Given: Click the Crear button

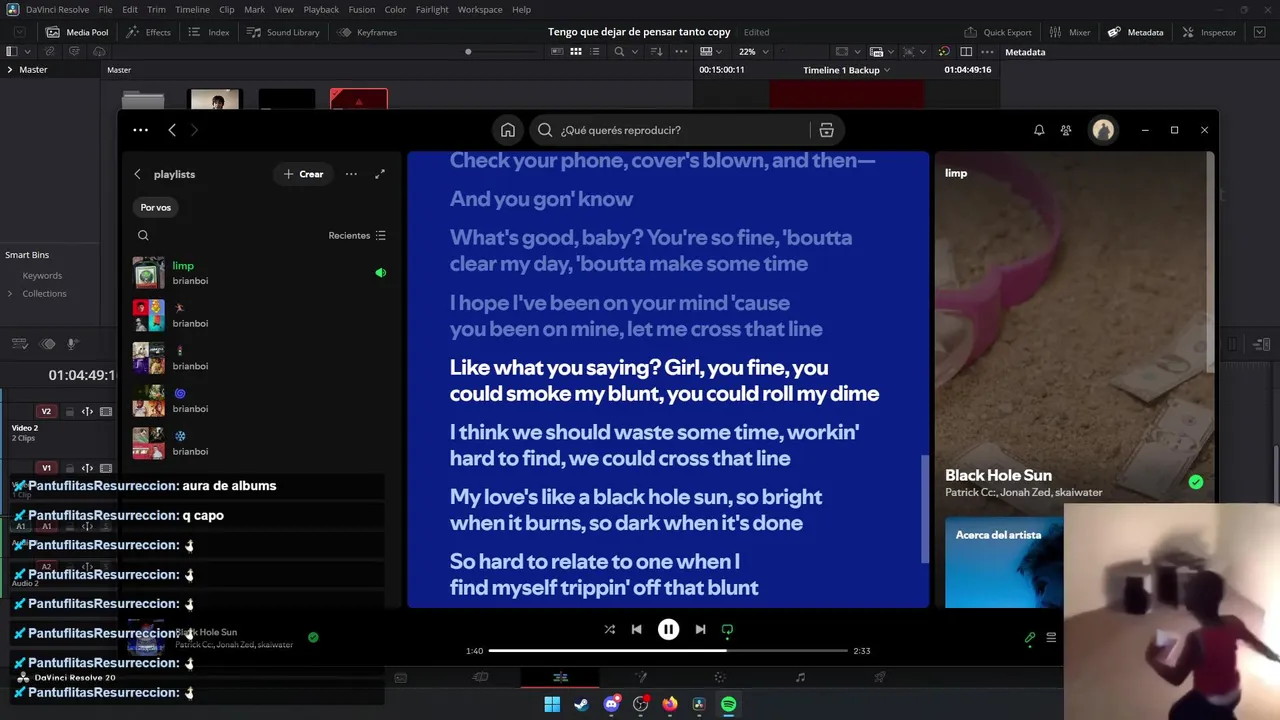Looking at the screenshot, I should tap(303, 174).
